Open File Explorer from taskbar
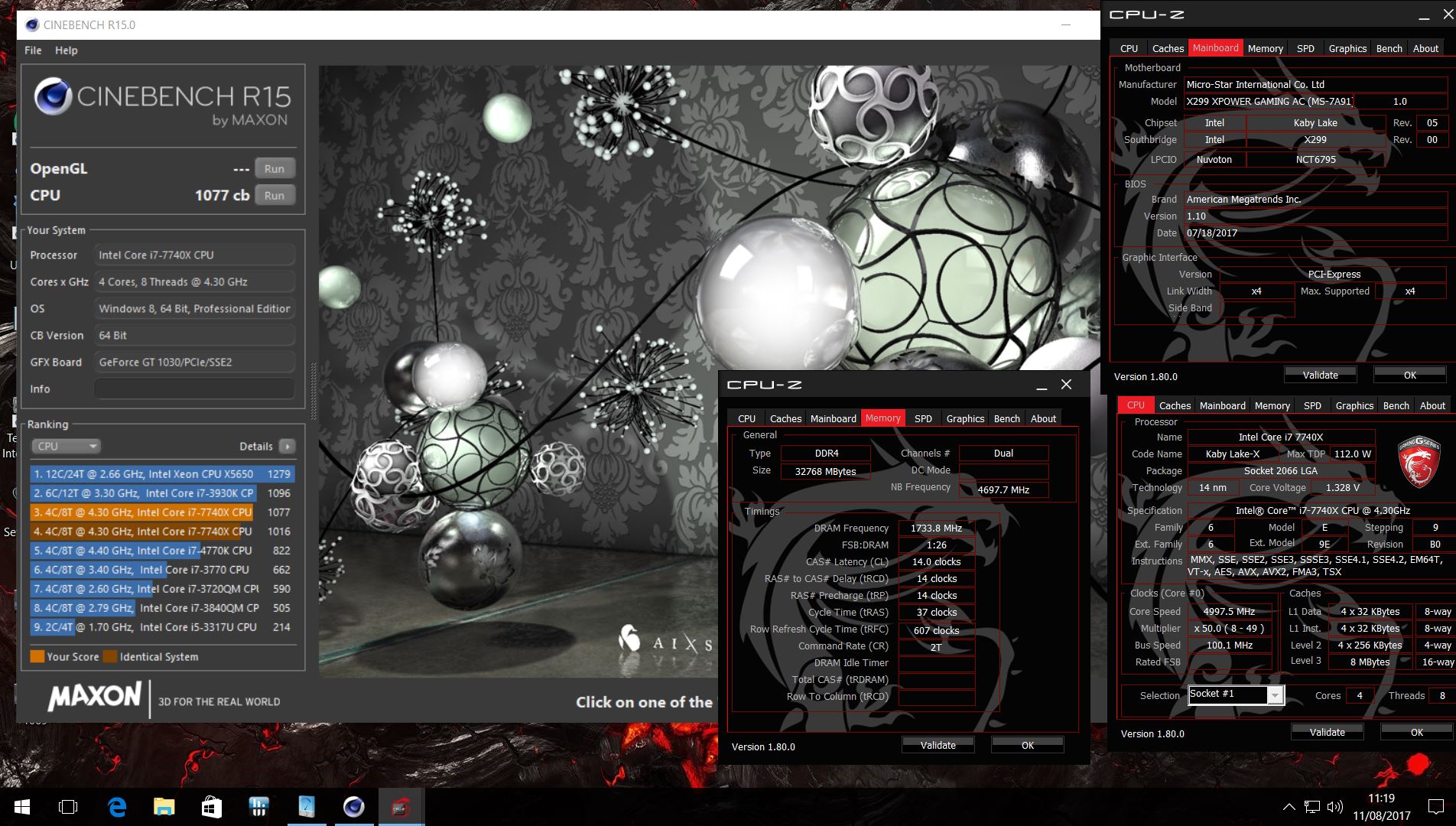Image resolution: width=1456 pixels, height=826 pixels. 164,807
